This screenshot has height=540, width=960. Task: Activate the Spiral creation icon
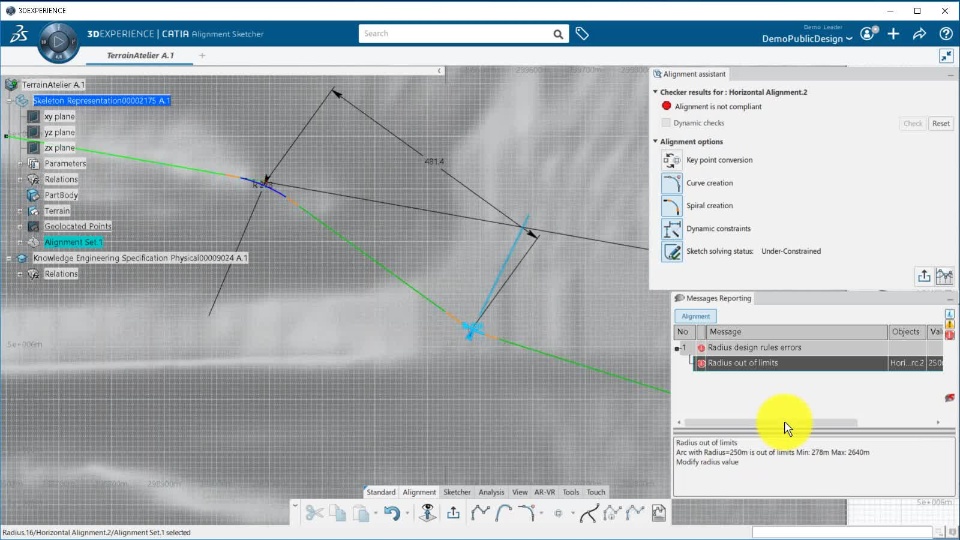click(672, 206)
